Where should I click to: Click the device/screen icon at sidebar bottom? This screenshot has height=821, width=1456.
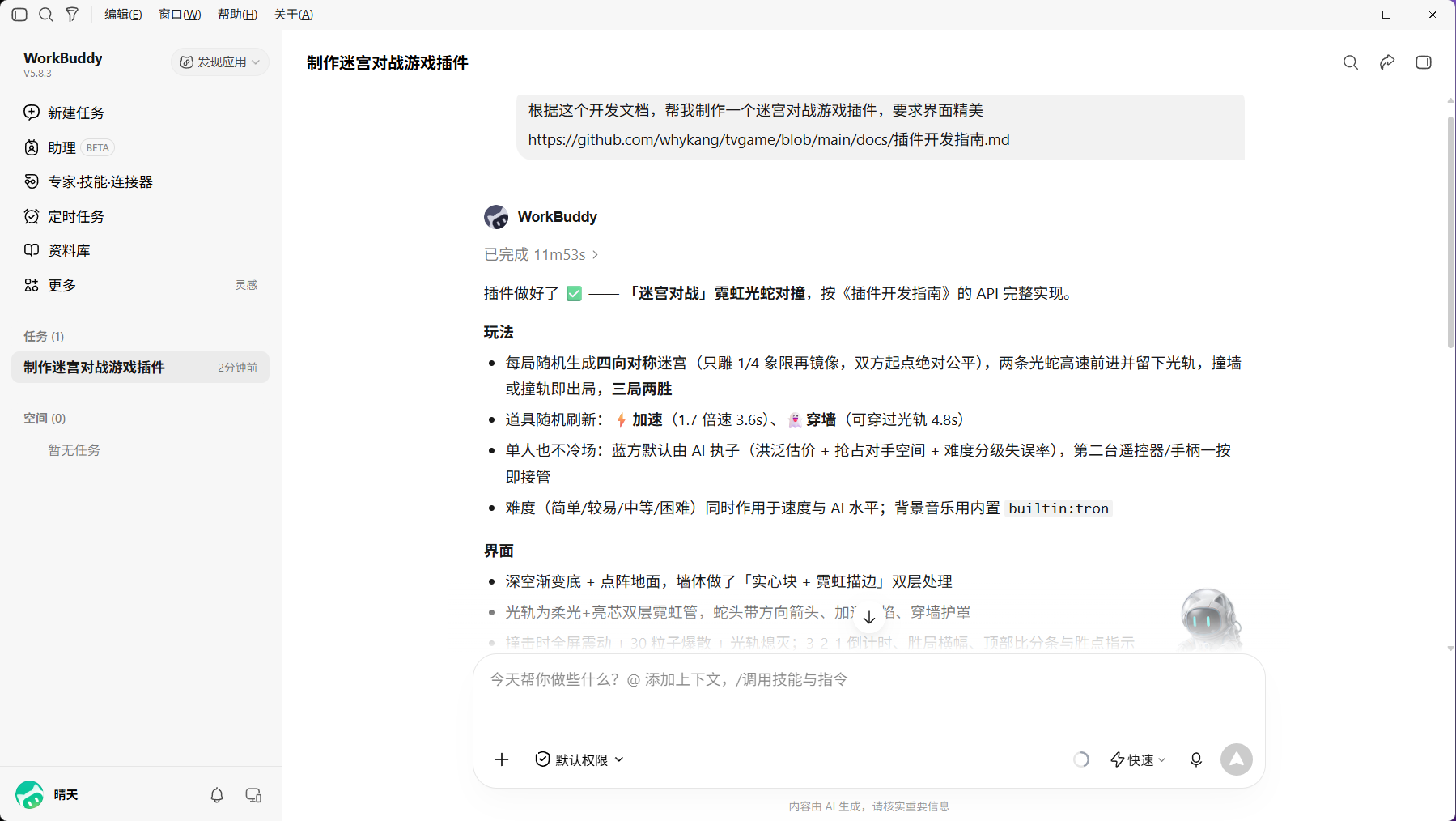tap(253, 795)
